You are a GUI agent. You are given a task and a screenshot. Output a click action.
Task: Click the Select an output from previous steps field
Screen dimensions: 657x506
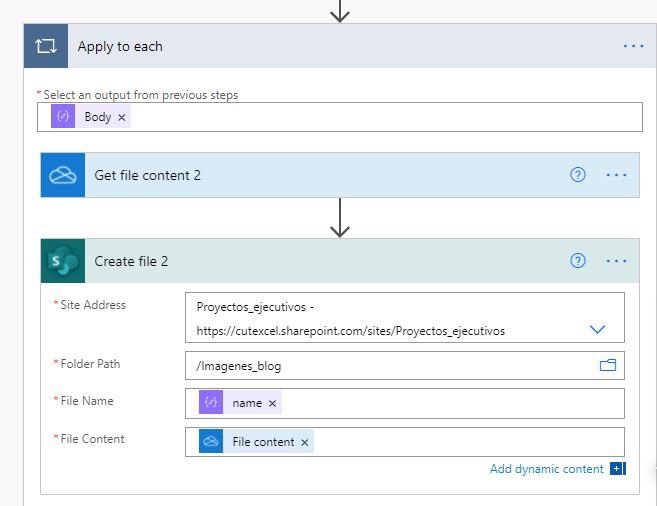click(340, 117)
